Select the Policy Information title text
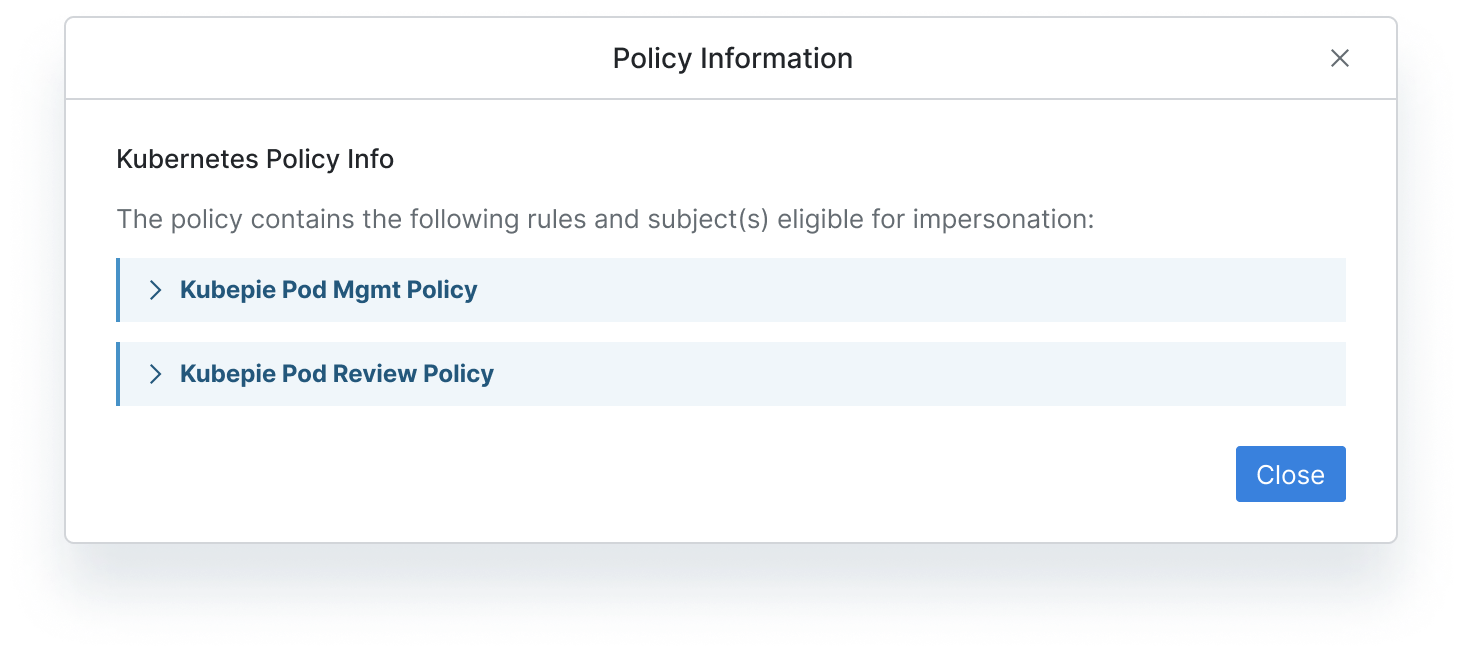 732,58
